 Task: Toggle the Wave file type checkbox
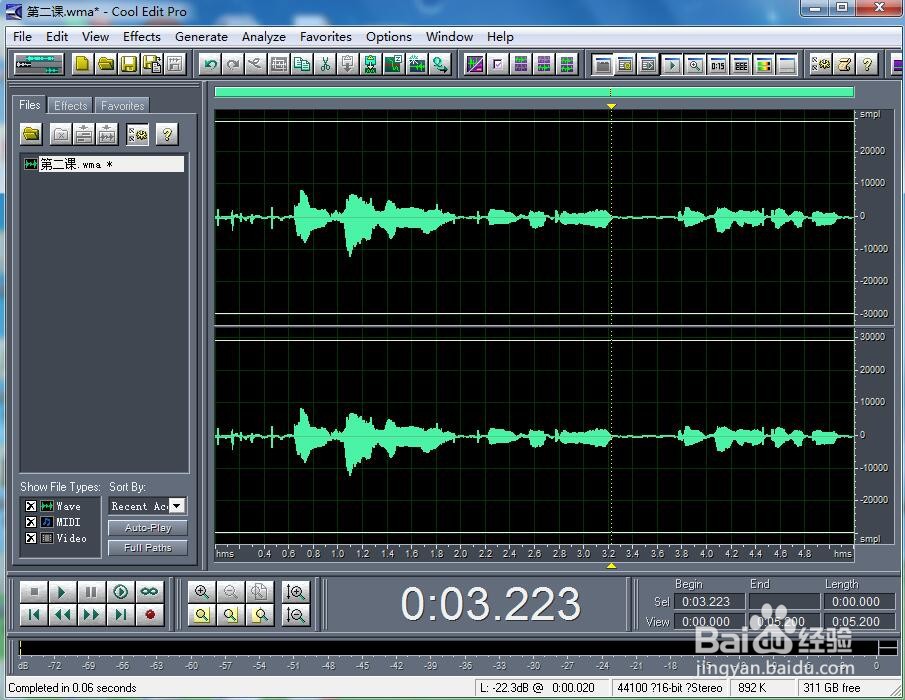(31, 506)
